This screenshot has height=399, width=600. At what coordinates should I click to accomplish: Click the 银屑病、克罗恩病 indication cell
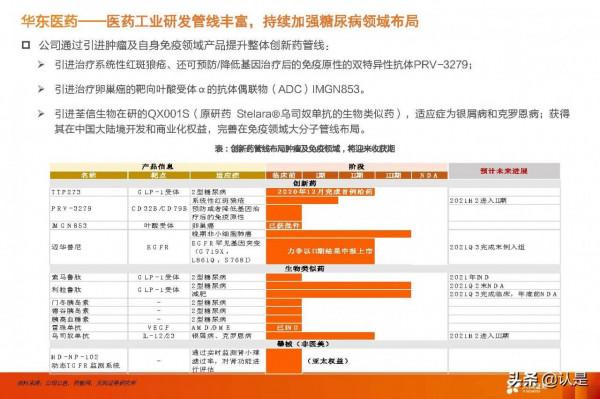pos(228,336)
